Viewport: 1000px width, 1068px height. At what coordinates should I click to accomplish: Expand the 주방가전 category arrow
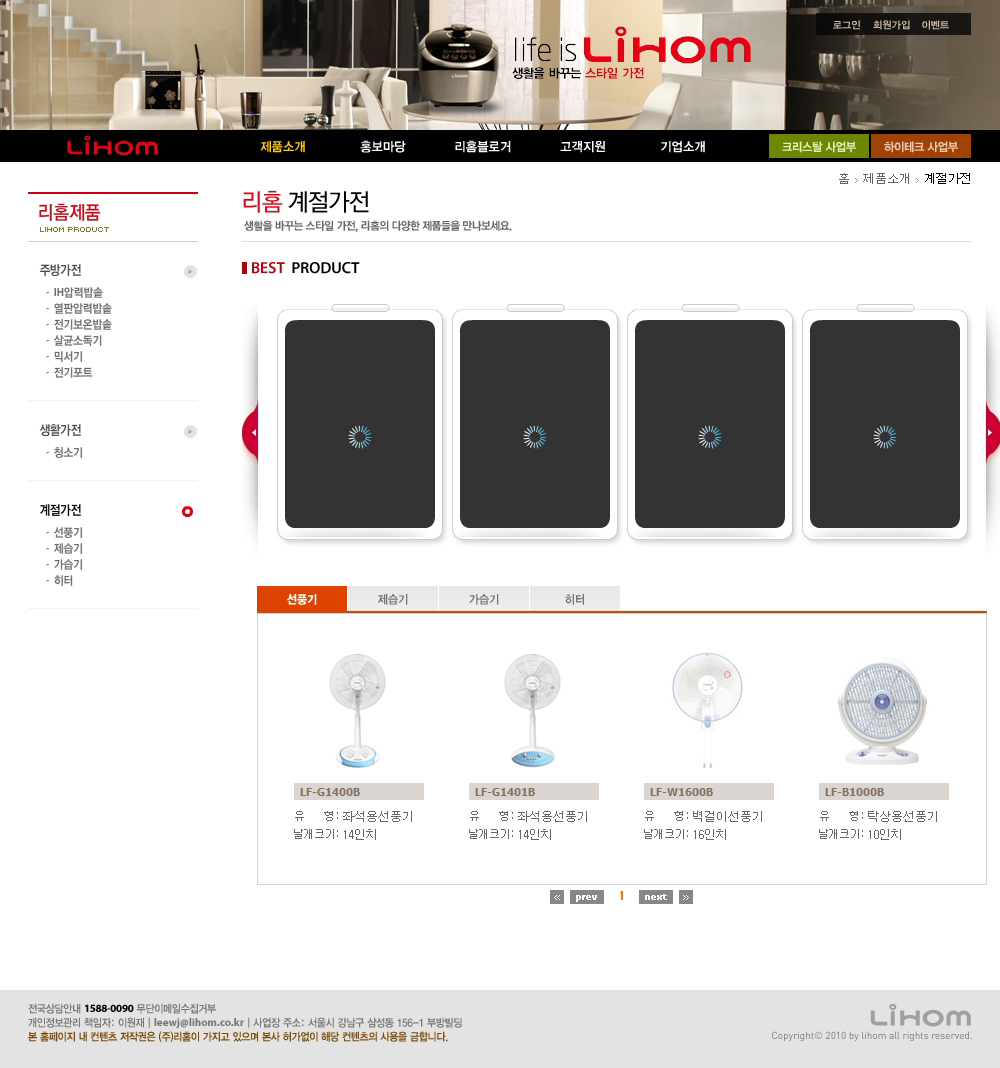coord(191,271)
